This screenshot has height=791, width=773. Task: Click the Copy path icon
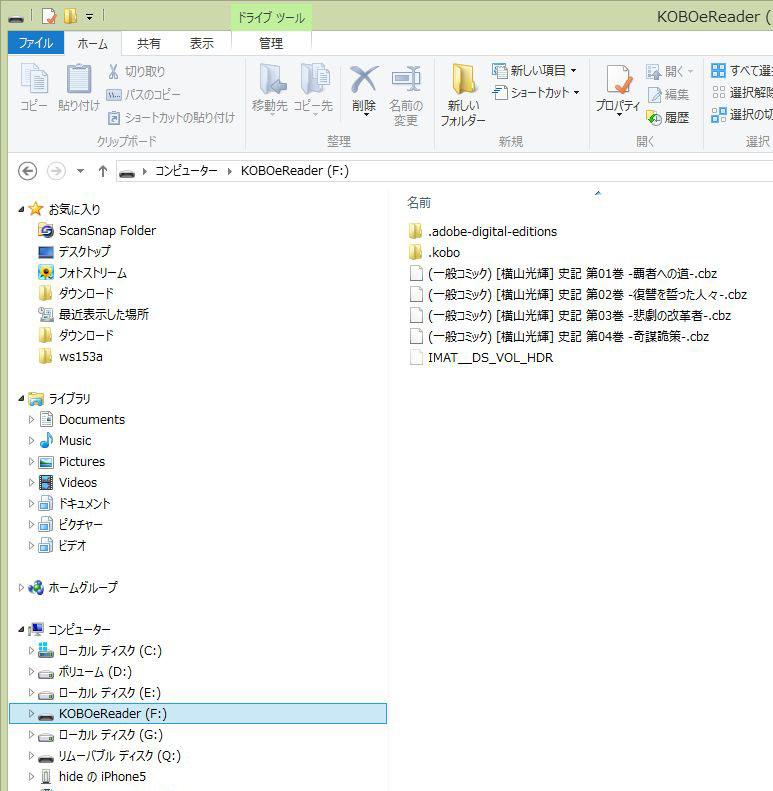point(114,94)
